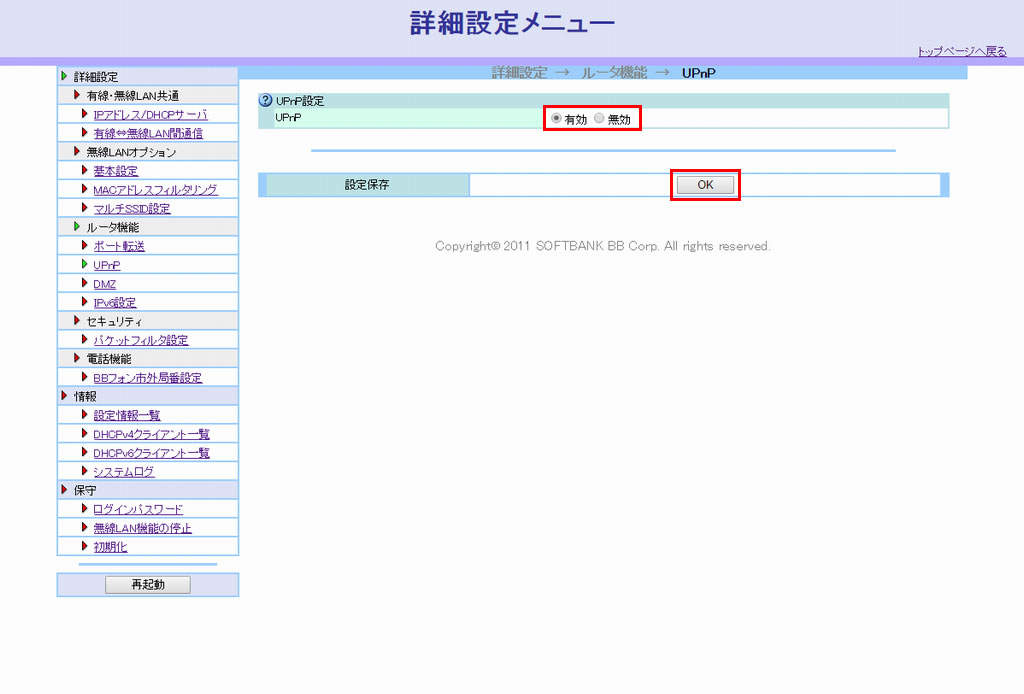1024x694 pixels.
Task: Open the ログインパスワード settings link
Action: [x=138, y=509]
